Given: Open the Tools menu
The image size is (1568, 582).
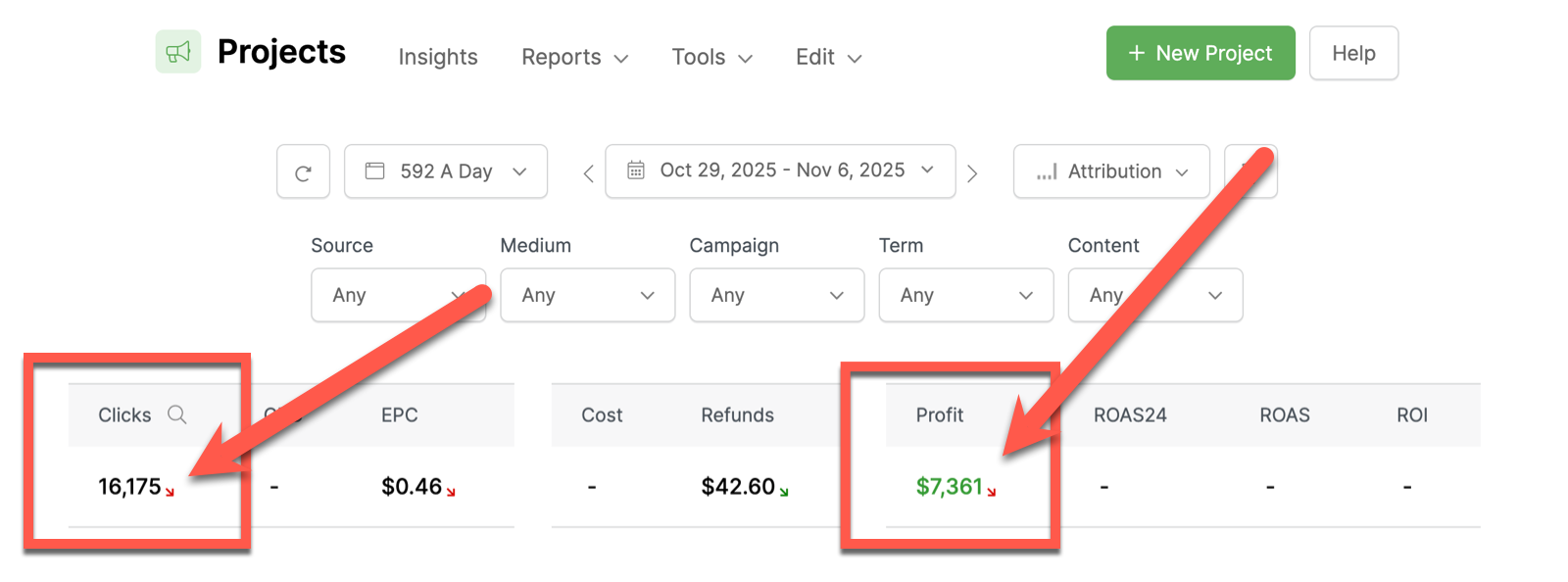Looking at the screenshot, I should click(711, 57).
